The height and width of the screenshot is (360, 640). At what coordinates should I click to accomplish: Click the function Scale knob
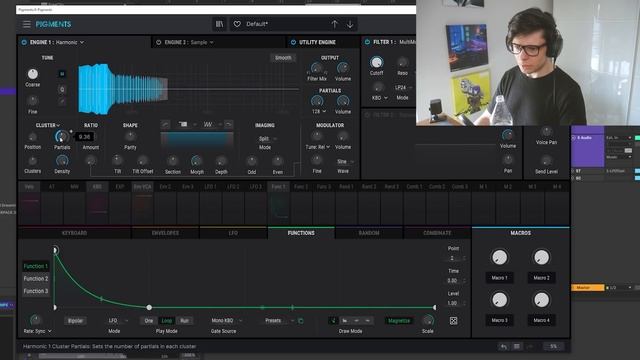[427, 320]
